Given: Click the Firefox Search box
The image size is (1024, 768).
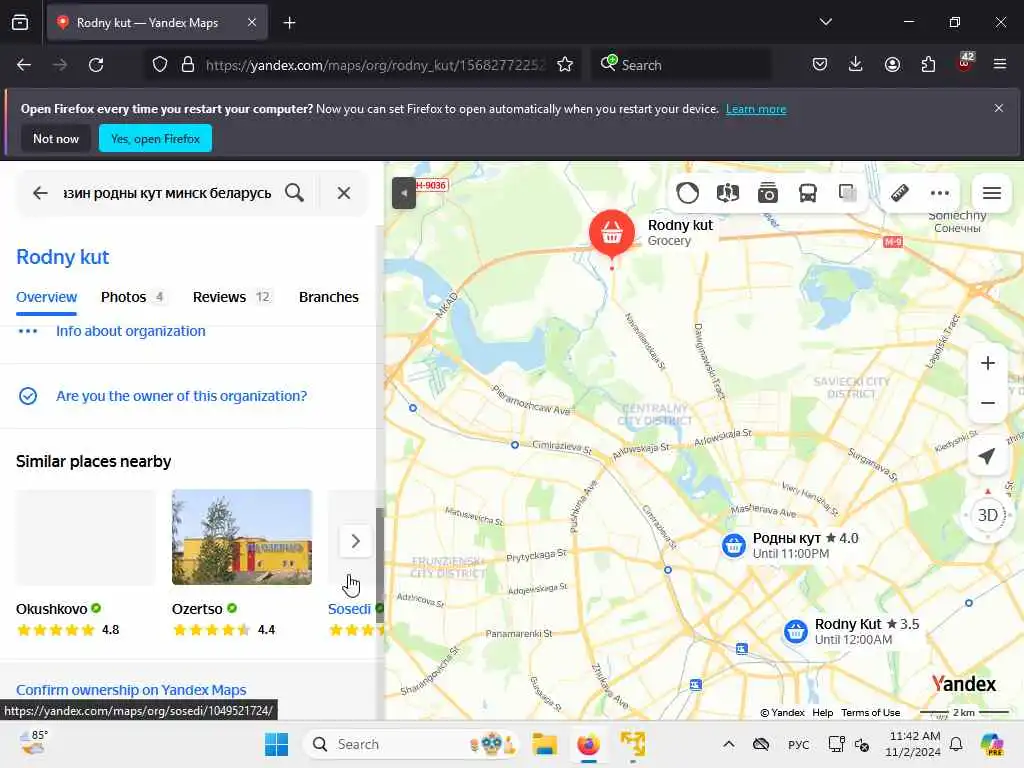Looking at the screenshot, I should tap(680, 65).
